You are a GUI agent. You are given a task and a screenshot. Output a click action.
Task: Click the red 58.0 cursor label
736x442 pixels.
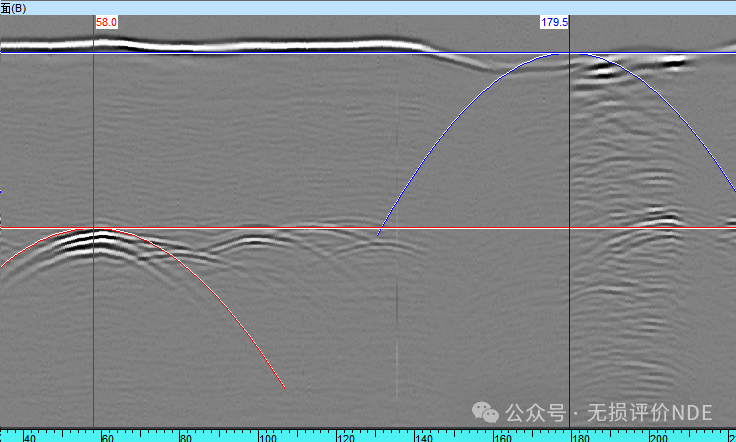(106, 21)
